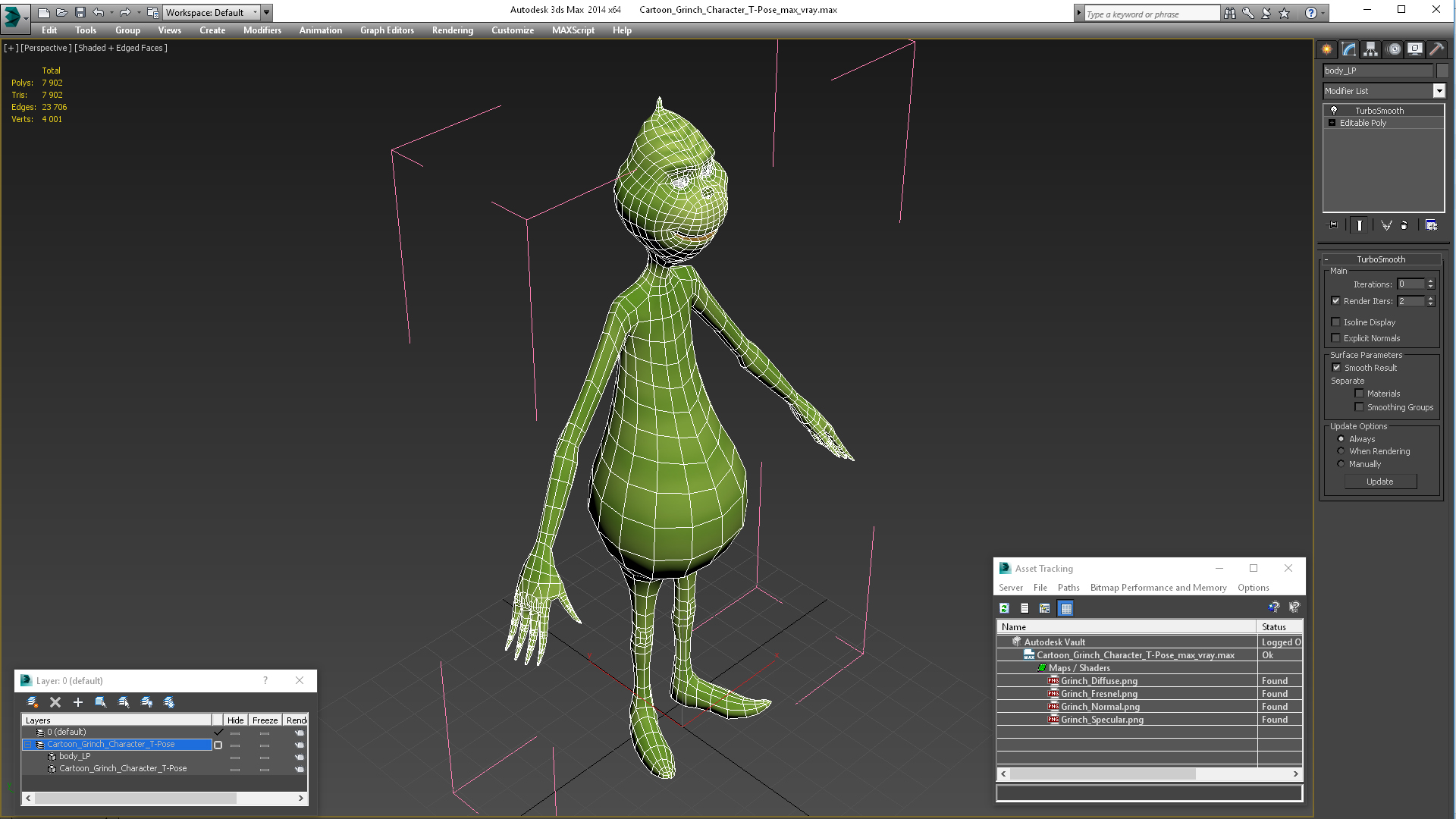Toggle the TurboSmooth modifier light bulb
The image size is (1456, 819).
pos(1334,111)
